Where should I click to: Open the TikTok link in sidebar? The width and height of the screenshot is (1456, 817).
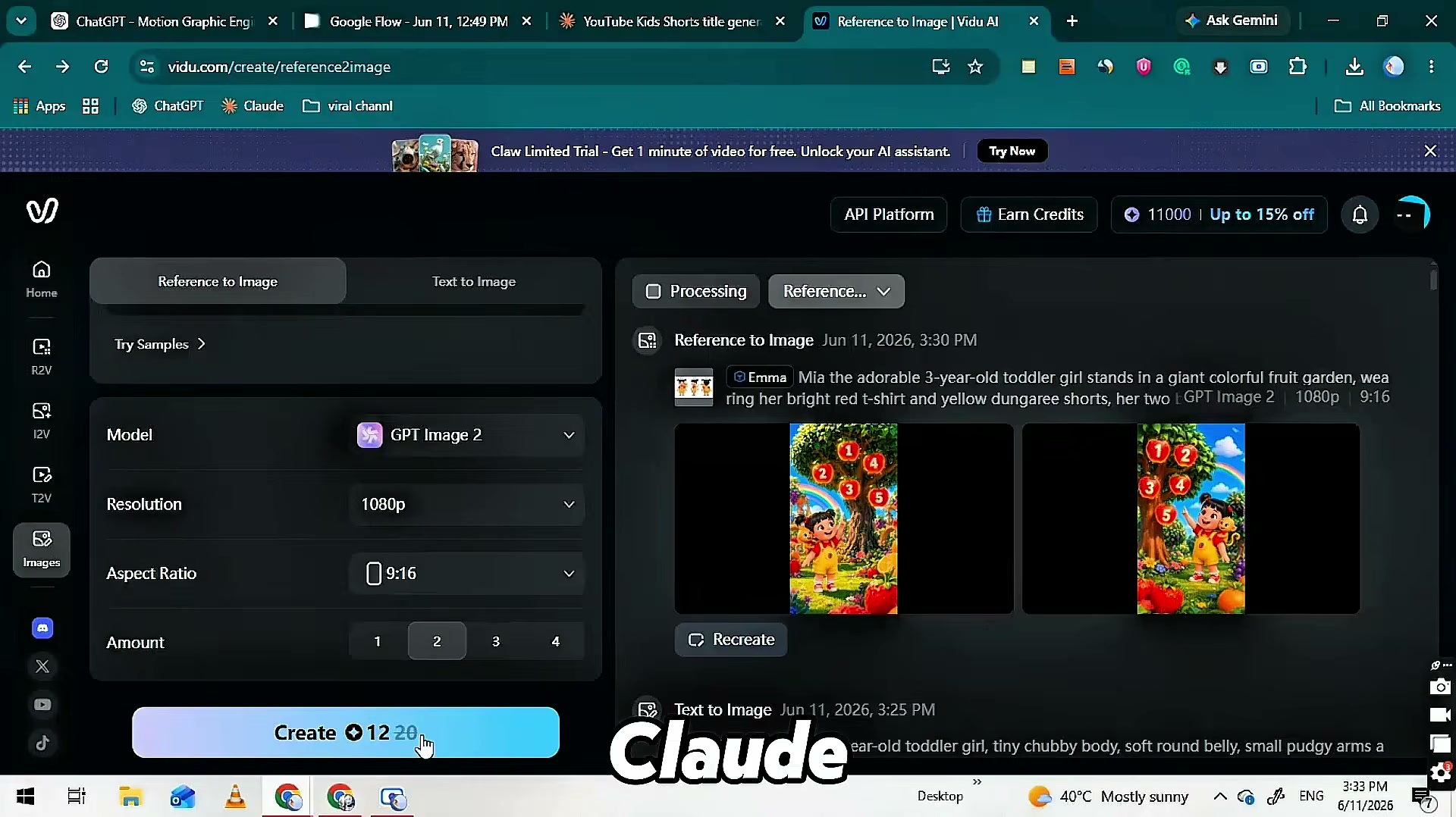(42, 743)
